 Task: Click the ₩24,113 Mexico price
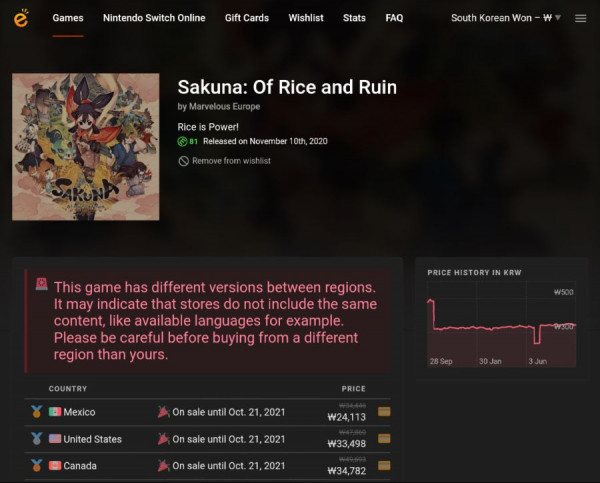[347, 417]
